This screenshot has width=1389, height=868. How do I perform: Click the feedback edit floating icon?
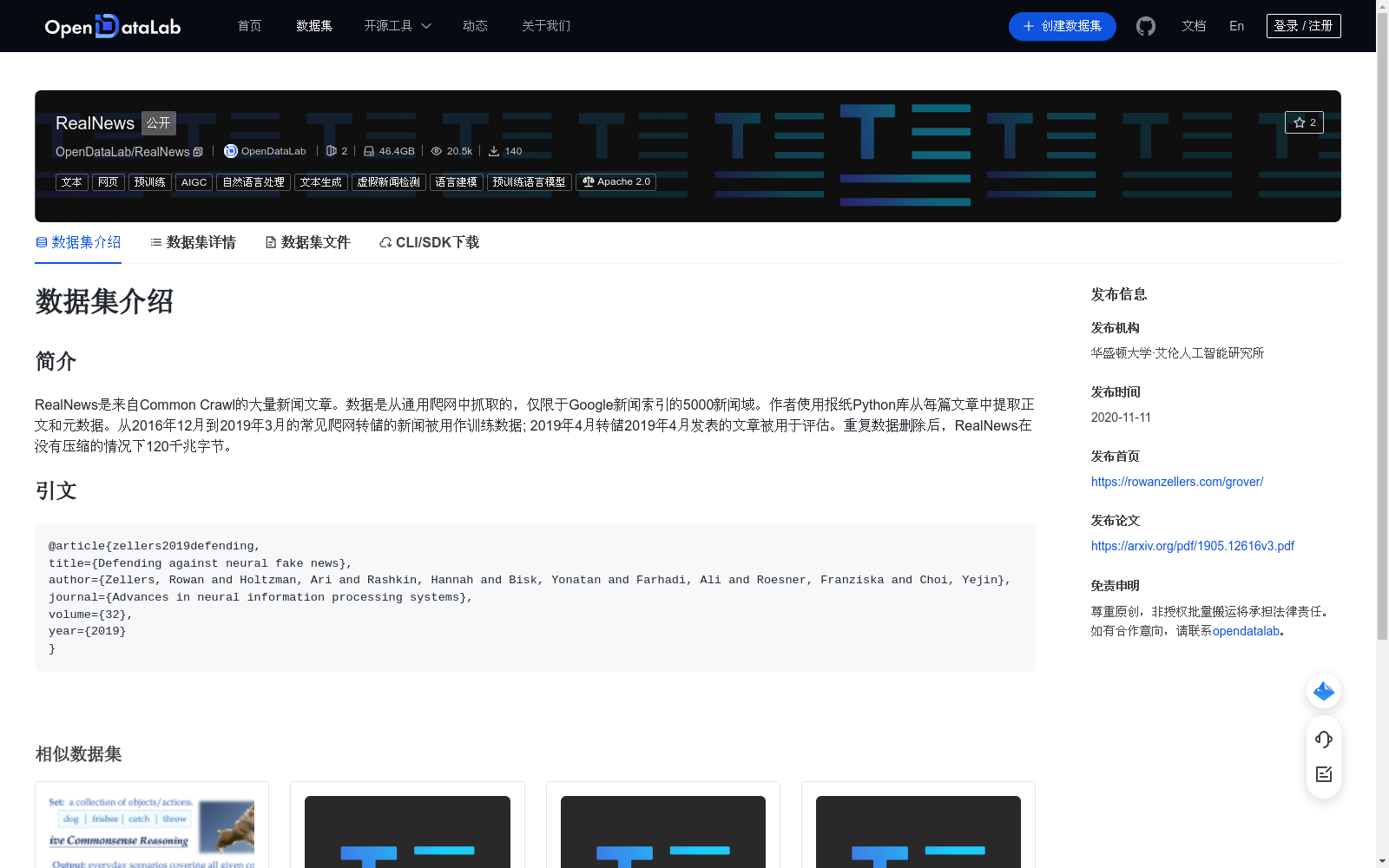(1323, 774)
